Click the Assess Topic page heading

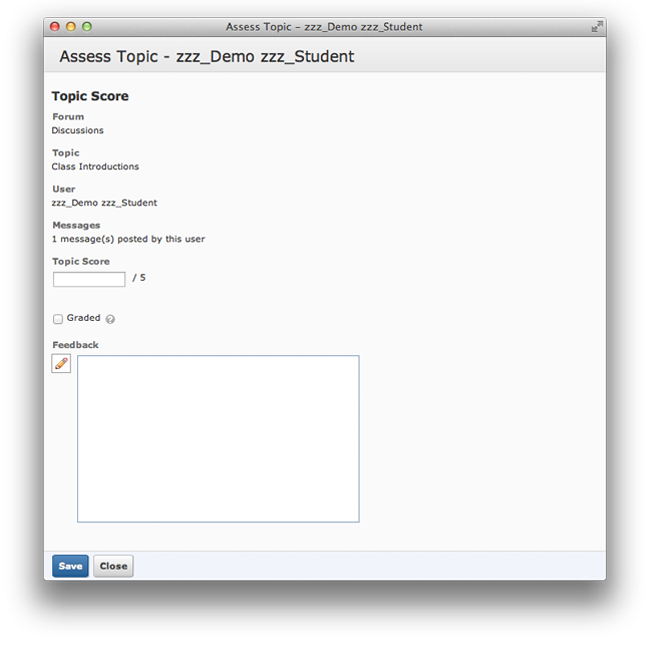pyautogui.click(x=207, y=57)
